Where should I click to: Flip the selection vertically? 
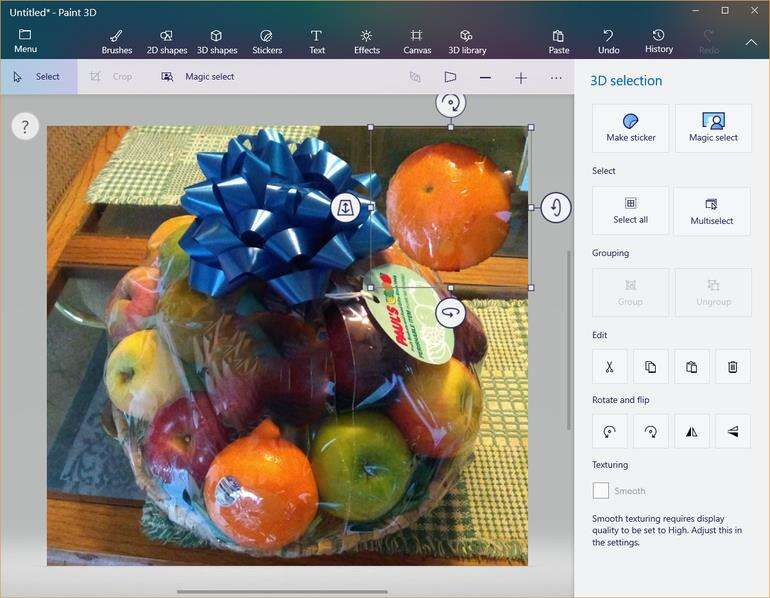tap(733, 432)
